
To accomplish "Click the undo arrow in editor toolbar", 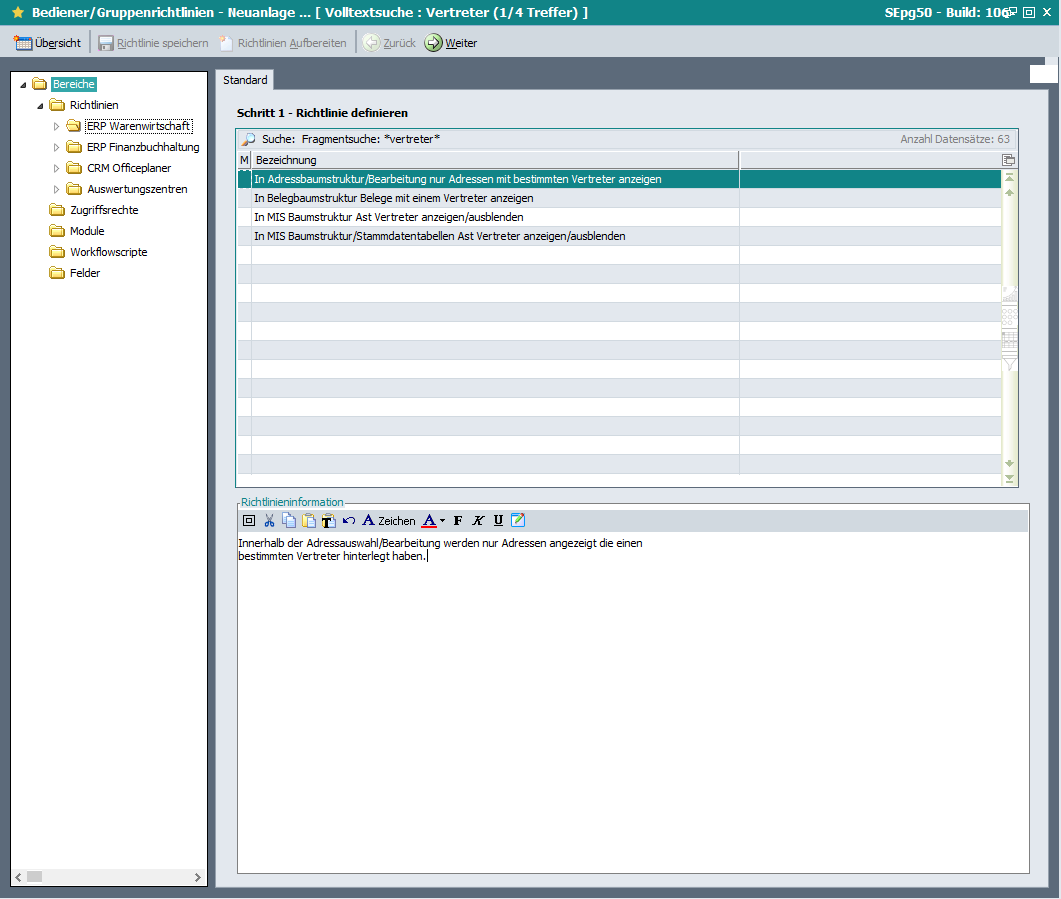I will 348,520.
